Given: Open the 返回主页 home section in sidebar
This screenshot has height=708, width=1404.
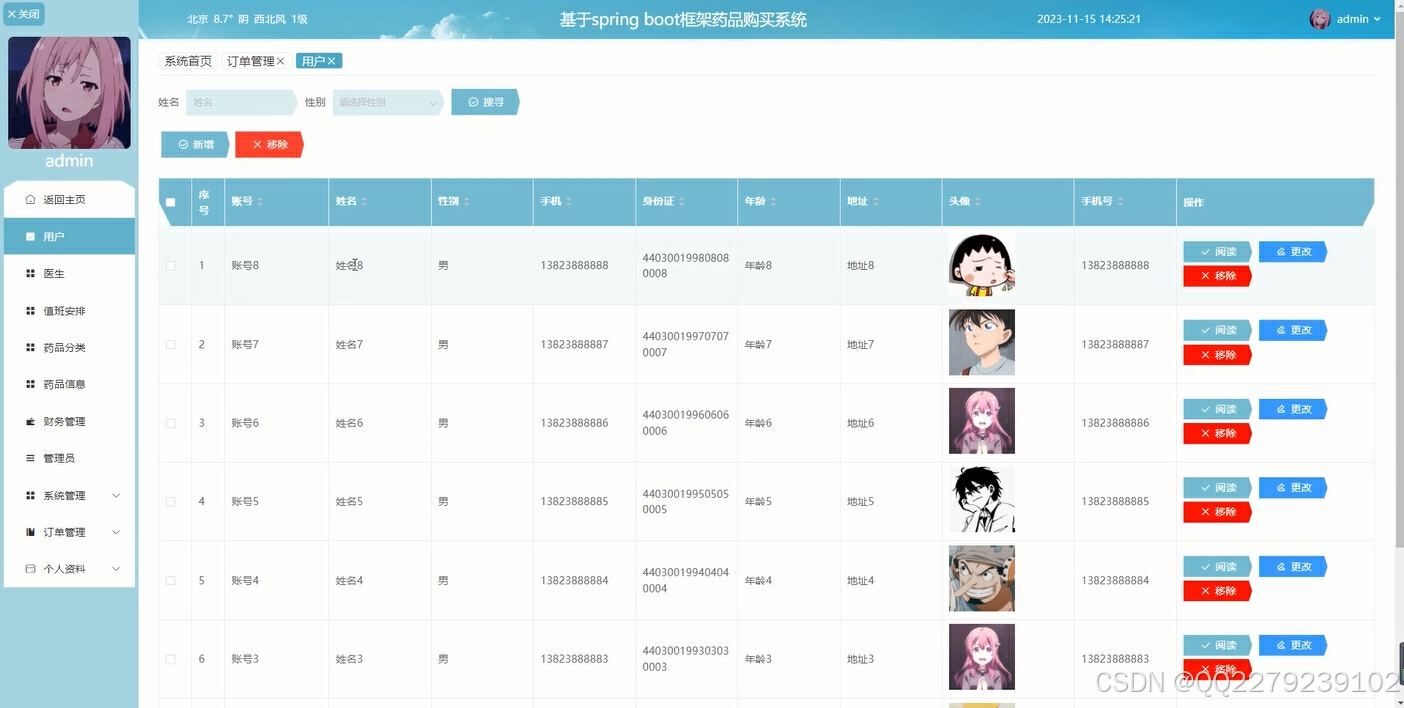Looking at the screenshot, I should pyautogui.click(x=68, y=198).
